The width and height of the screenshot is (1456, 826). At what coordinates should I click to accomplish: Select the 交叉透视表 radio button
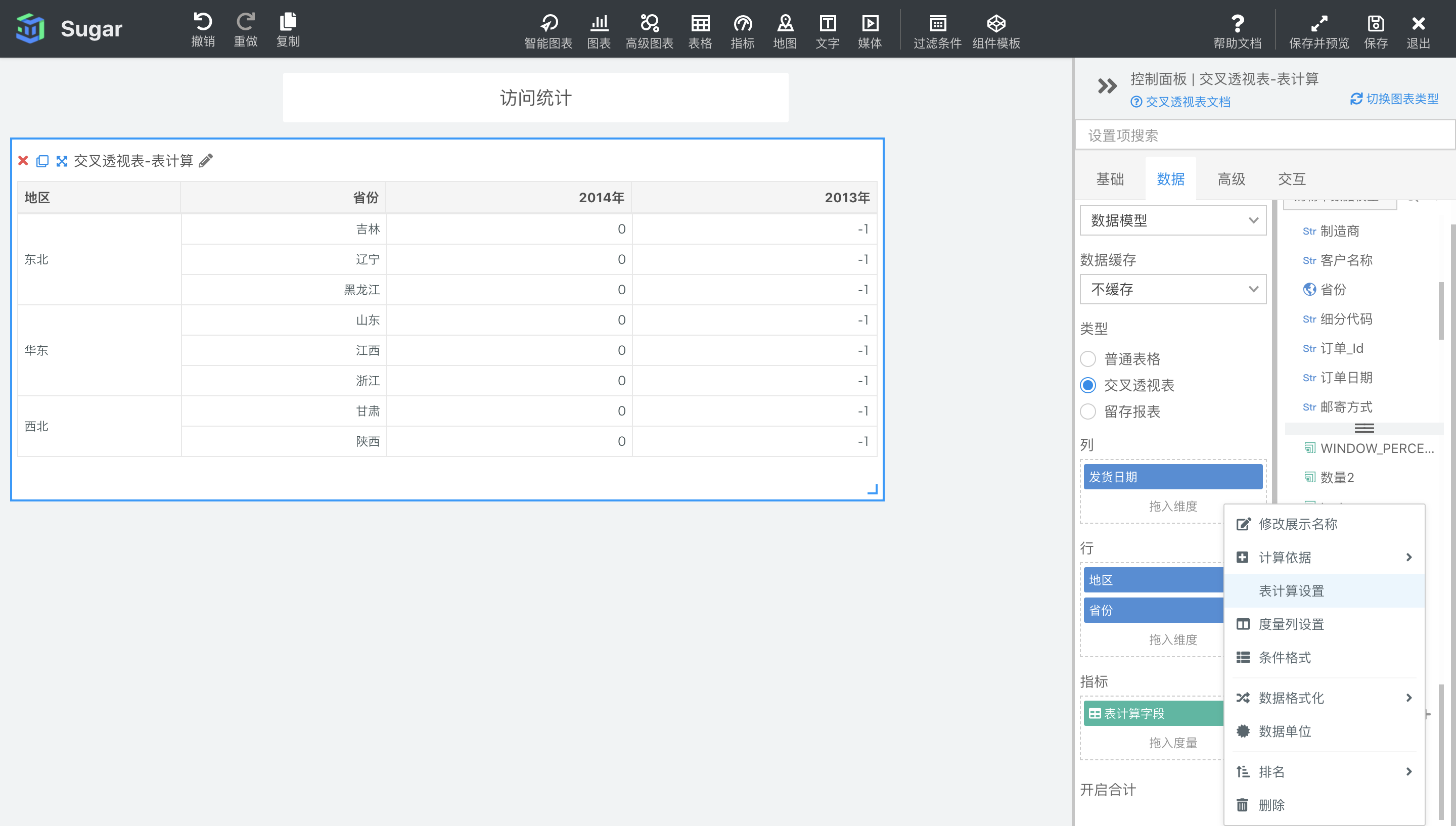pos(1087,385)
